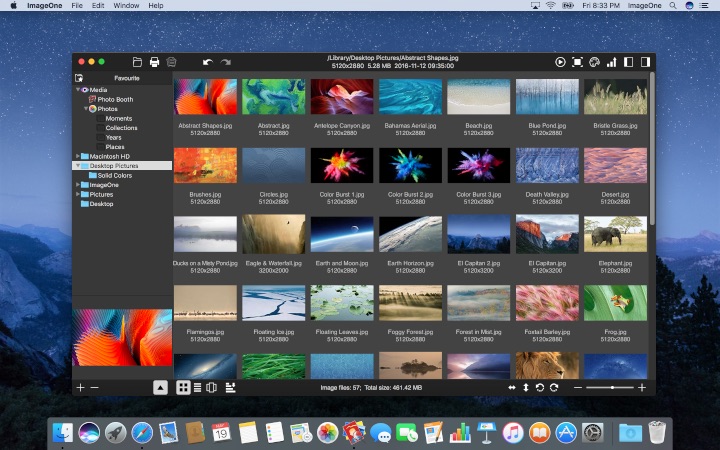Flip image horizontally icon
Viewport: 720px width, 450px height.
pos(512,388)
